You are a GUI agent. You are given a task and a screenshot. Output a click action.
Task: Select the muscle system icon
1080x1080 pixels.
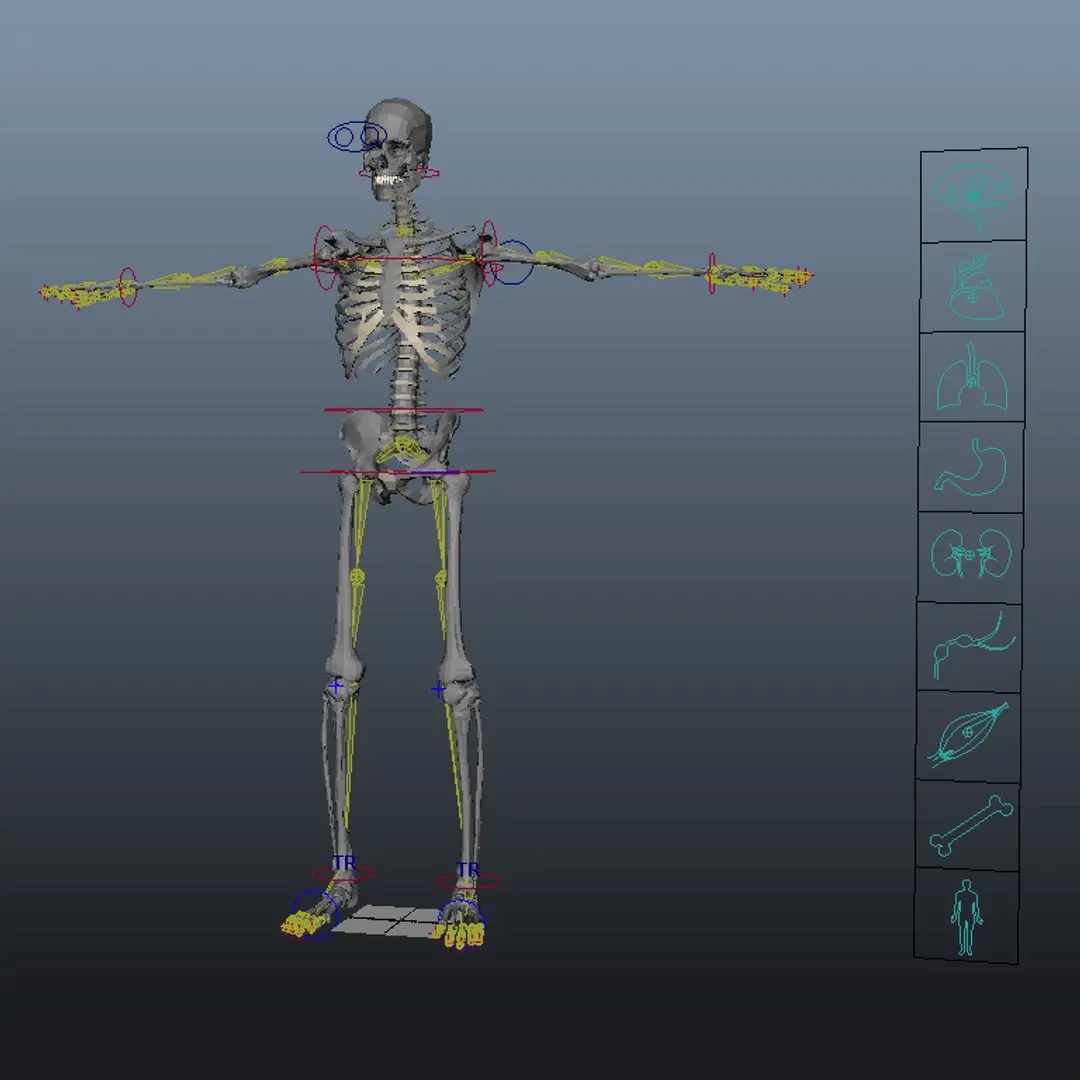coord(968,734)
